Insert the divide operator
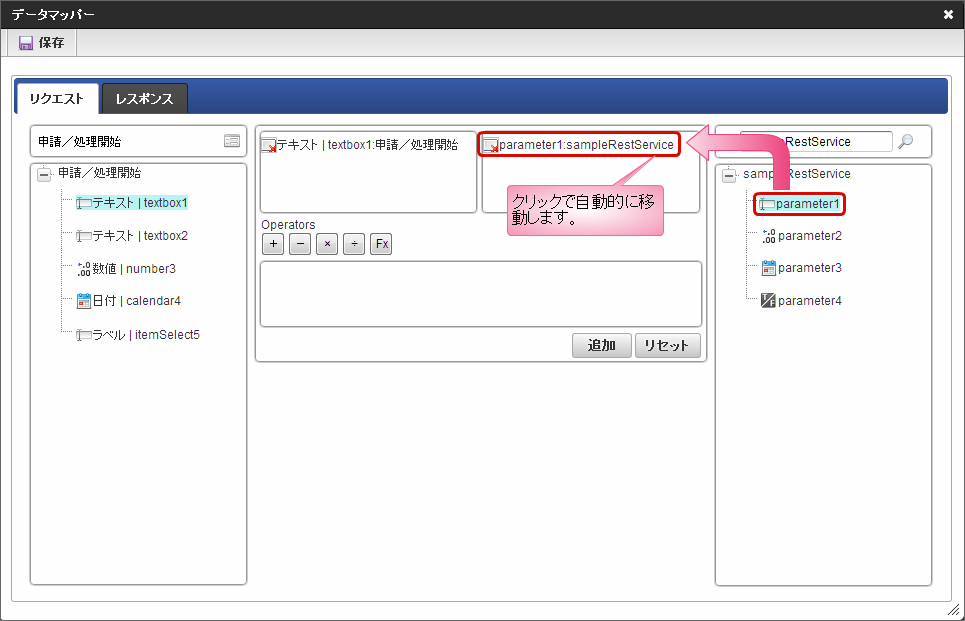 click(354, 244)
